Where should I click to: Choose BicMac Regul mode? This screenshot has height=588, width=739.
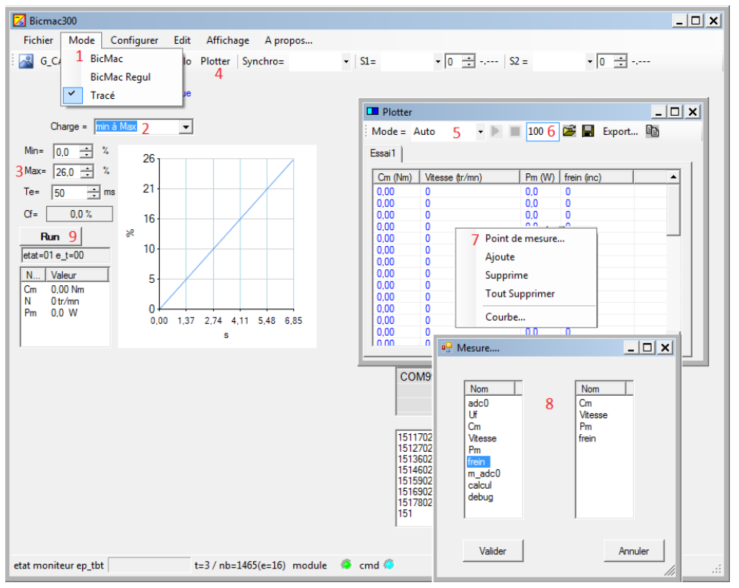click(123, 77)
